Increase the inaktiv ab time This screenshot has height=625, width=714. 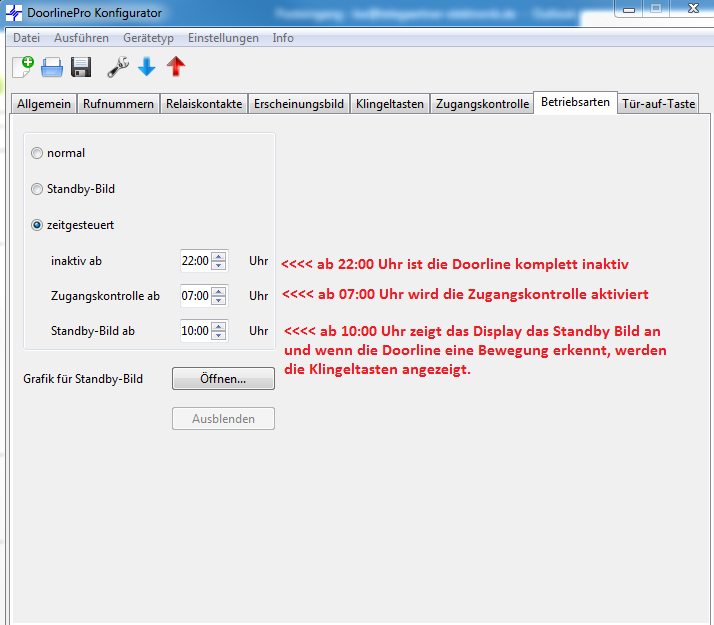pyautogui.click(x=219, y=256)
